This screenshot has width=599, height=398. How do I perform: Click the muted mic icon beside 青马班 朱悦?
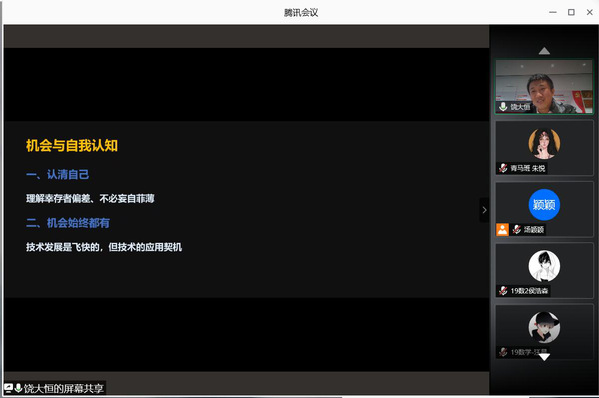click(x=503, y=168)
